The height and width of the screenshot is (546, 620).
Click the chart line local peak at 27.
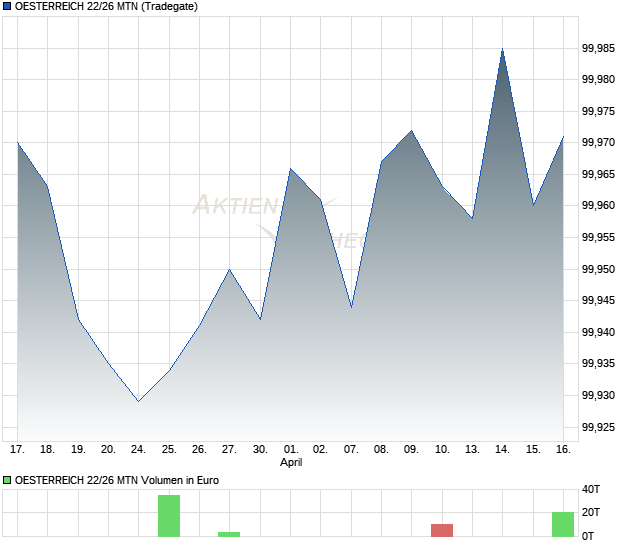pyautogui.click(x=229, y=270)
